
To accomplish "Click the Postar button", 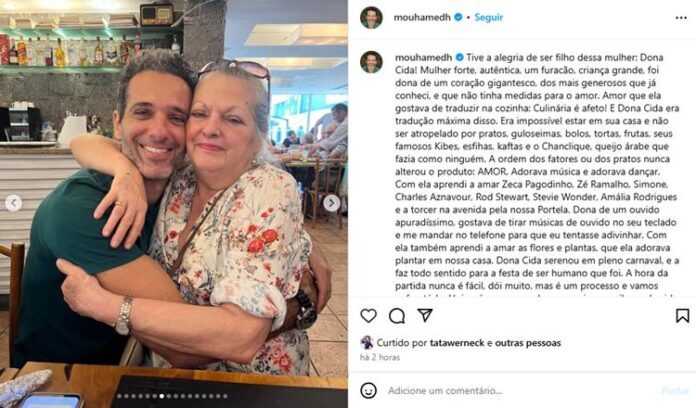I will click(x=675, y=391).
